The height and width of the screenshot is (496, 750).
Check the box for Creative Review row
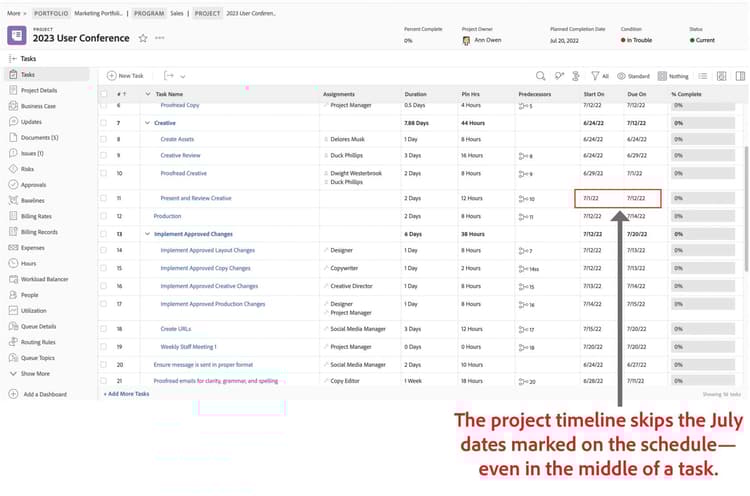tap(104, 155)
